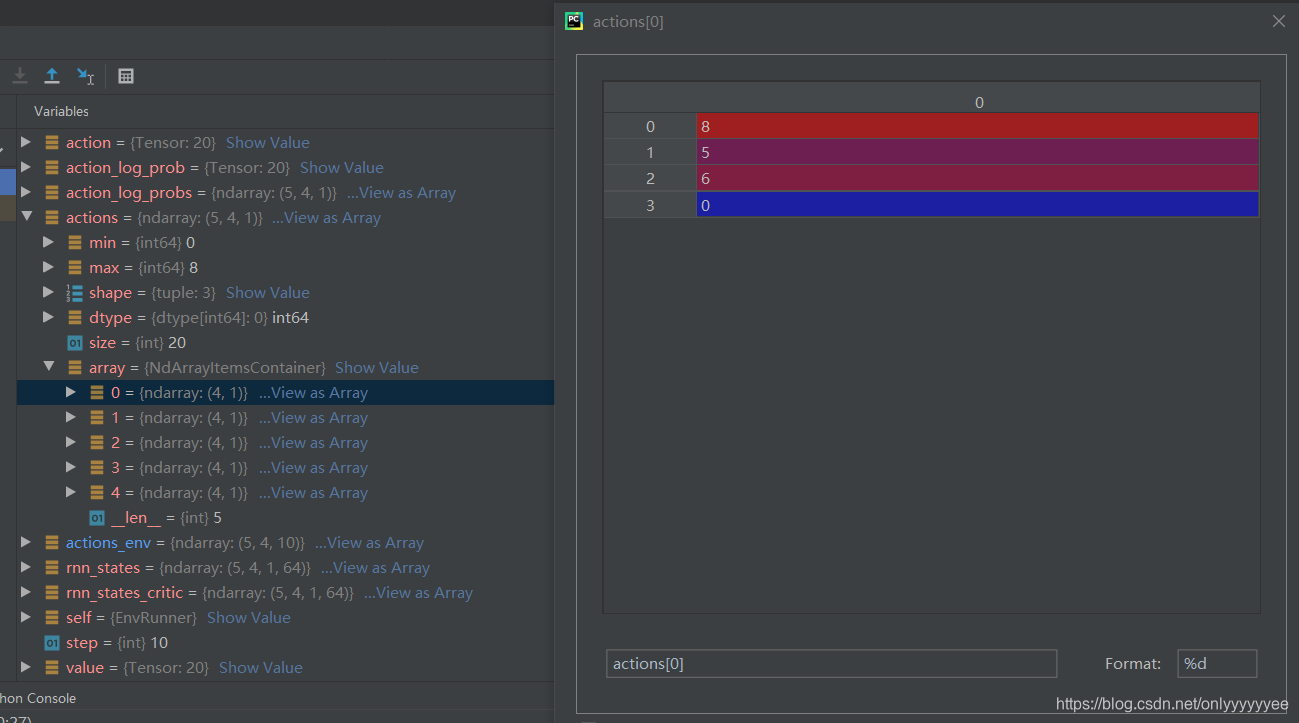Viewport: 1299px width, 723px height.
Task: Show Value of the shape tuple
Action: click(x=268, y=293)
